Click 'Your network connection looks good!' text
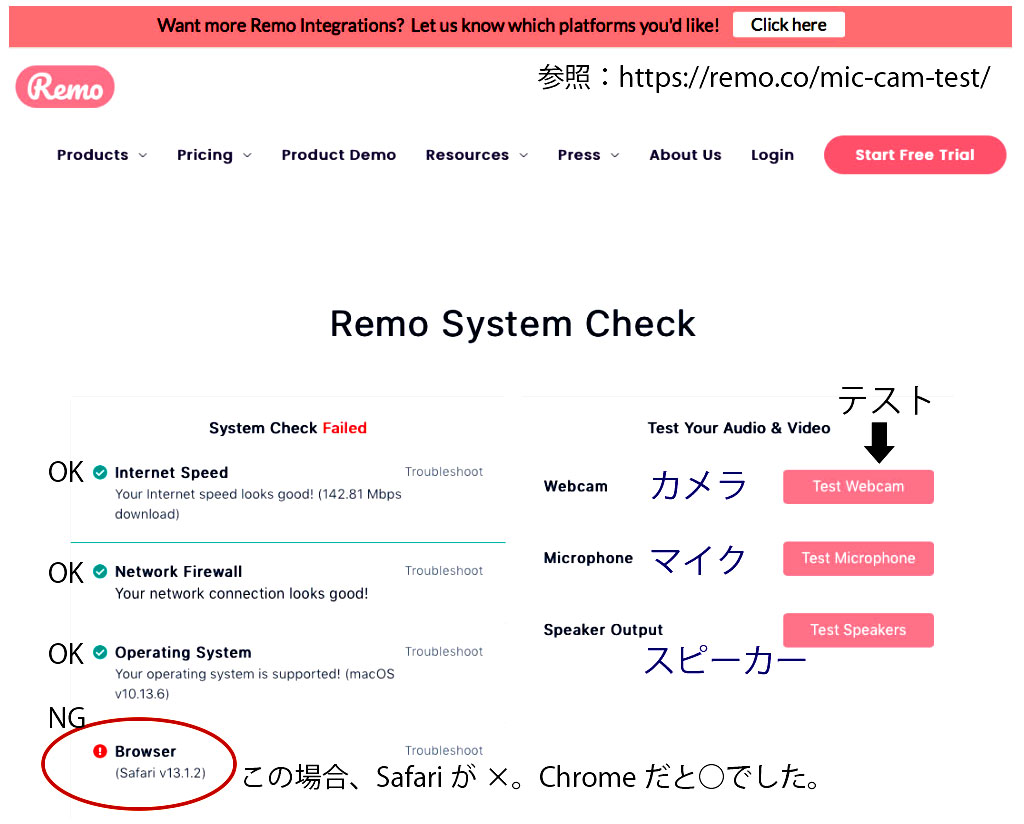The width and height of the screenshot is (1024, 824). pos(242,594)
